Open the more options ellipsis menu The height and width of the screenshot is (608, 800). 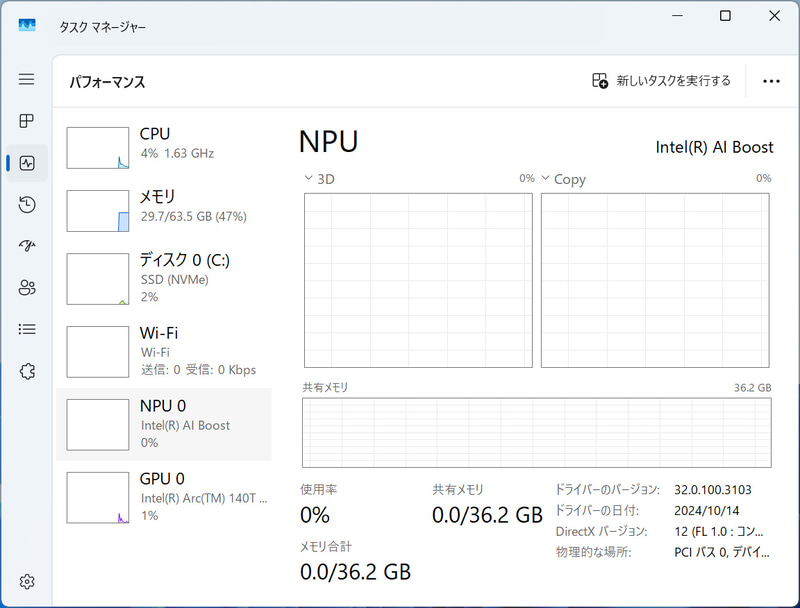pos(771,80)
